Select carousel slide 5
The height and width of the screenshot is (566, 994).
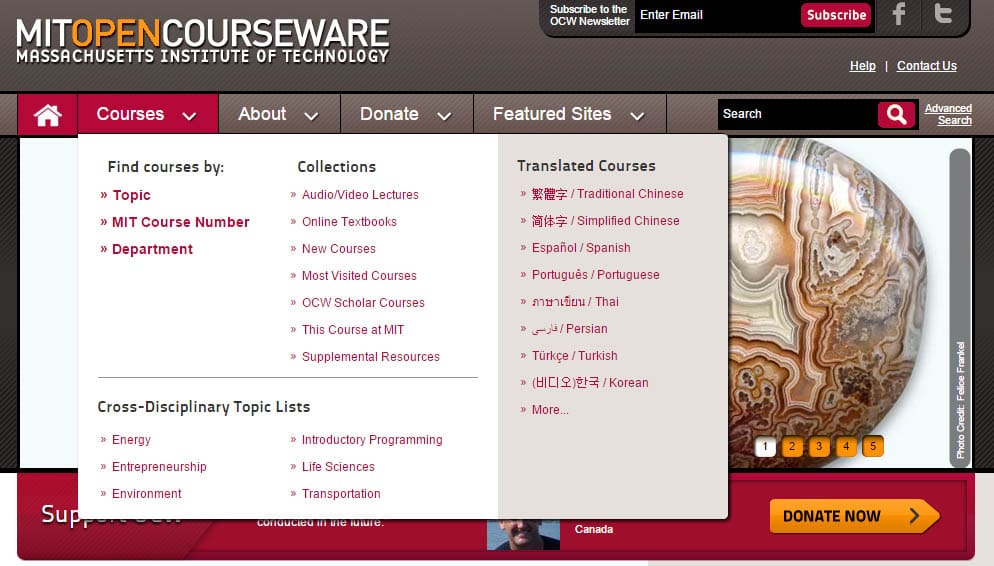[x=873, y=446]
